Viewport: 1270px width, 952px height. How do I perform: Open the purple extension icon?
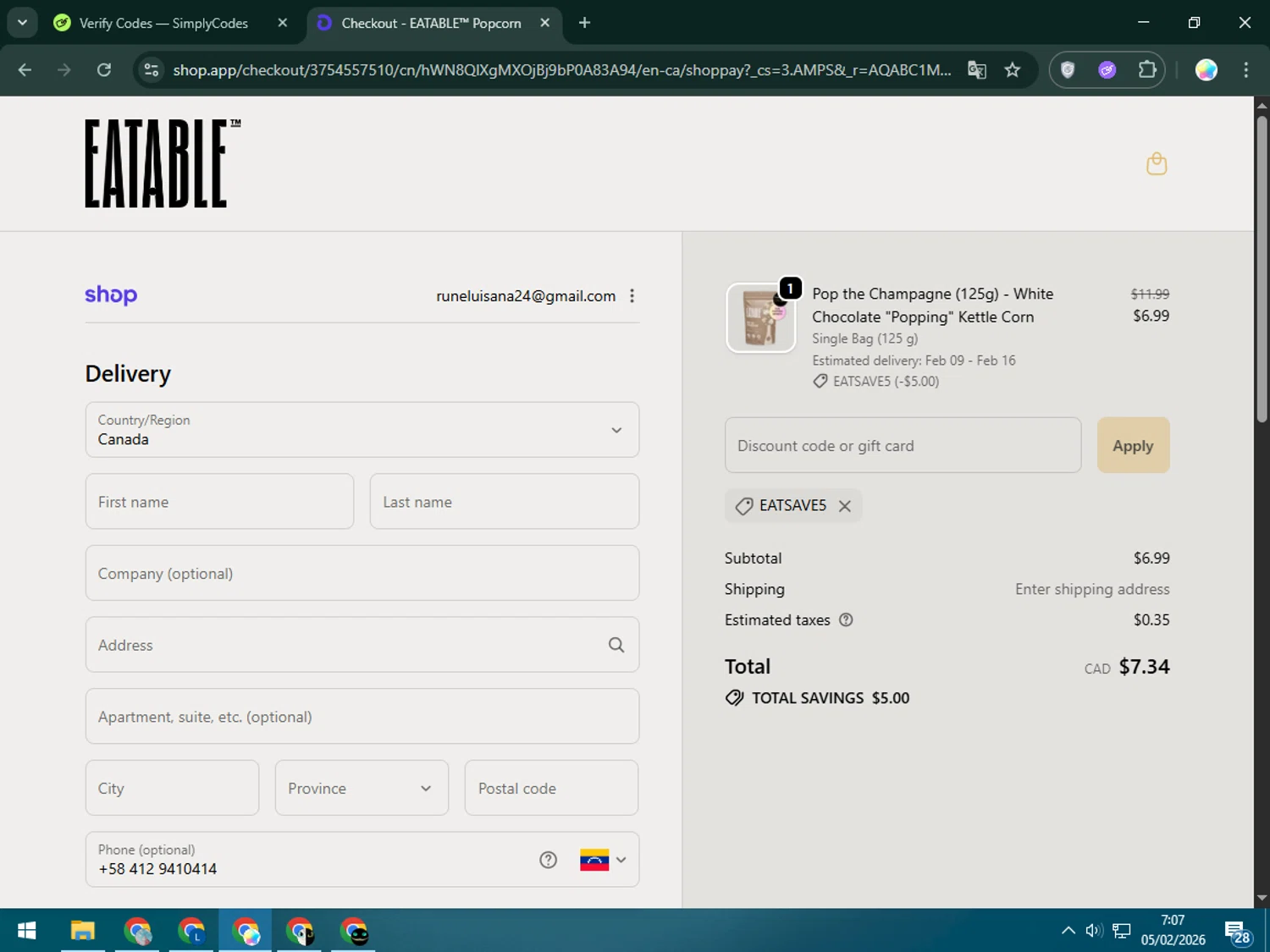tap(1107, 69)
